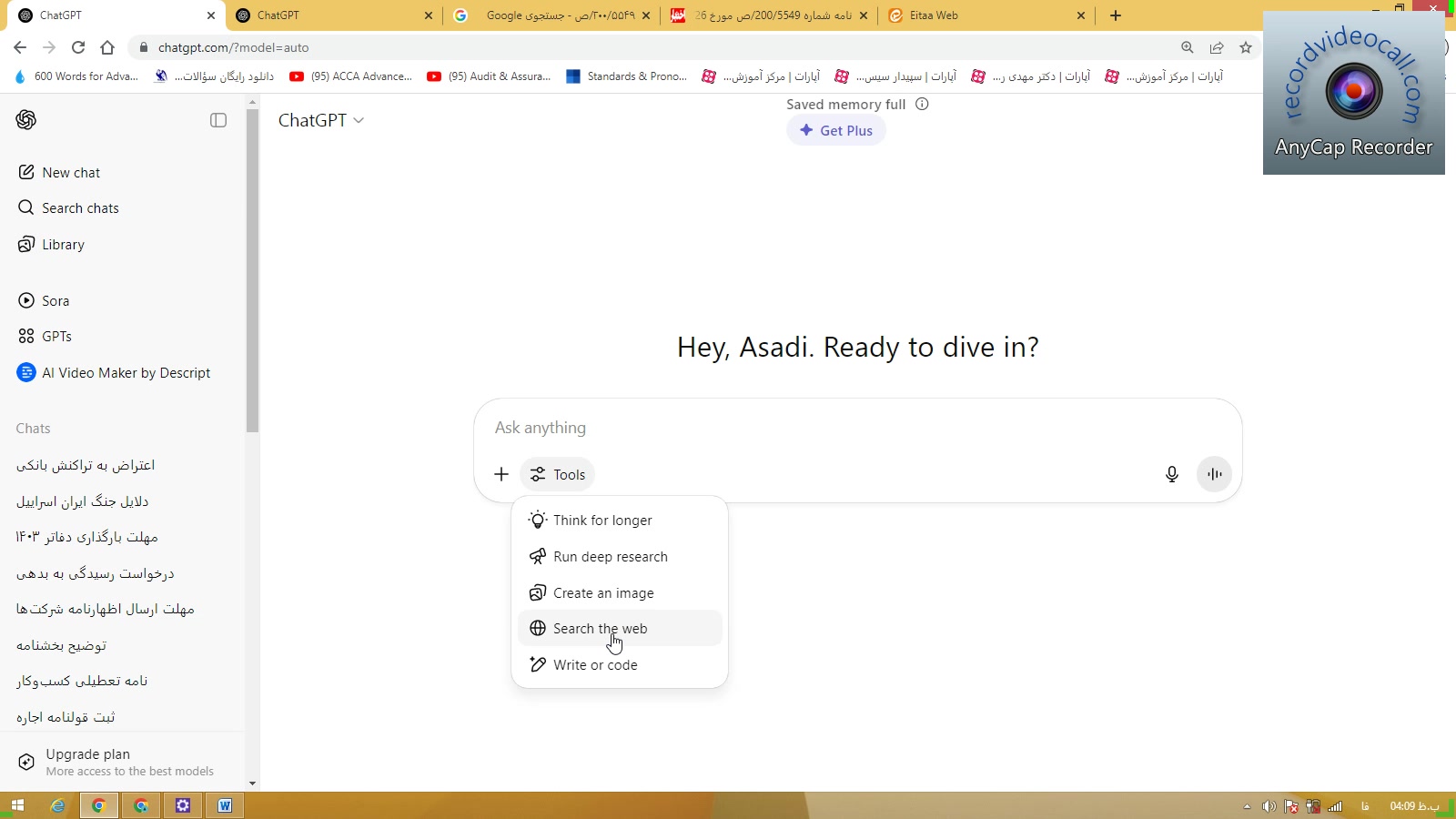
Task: Select Write or code option
Action: (x=620, y=665)
